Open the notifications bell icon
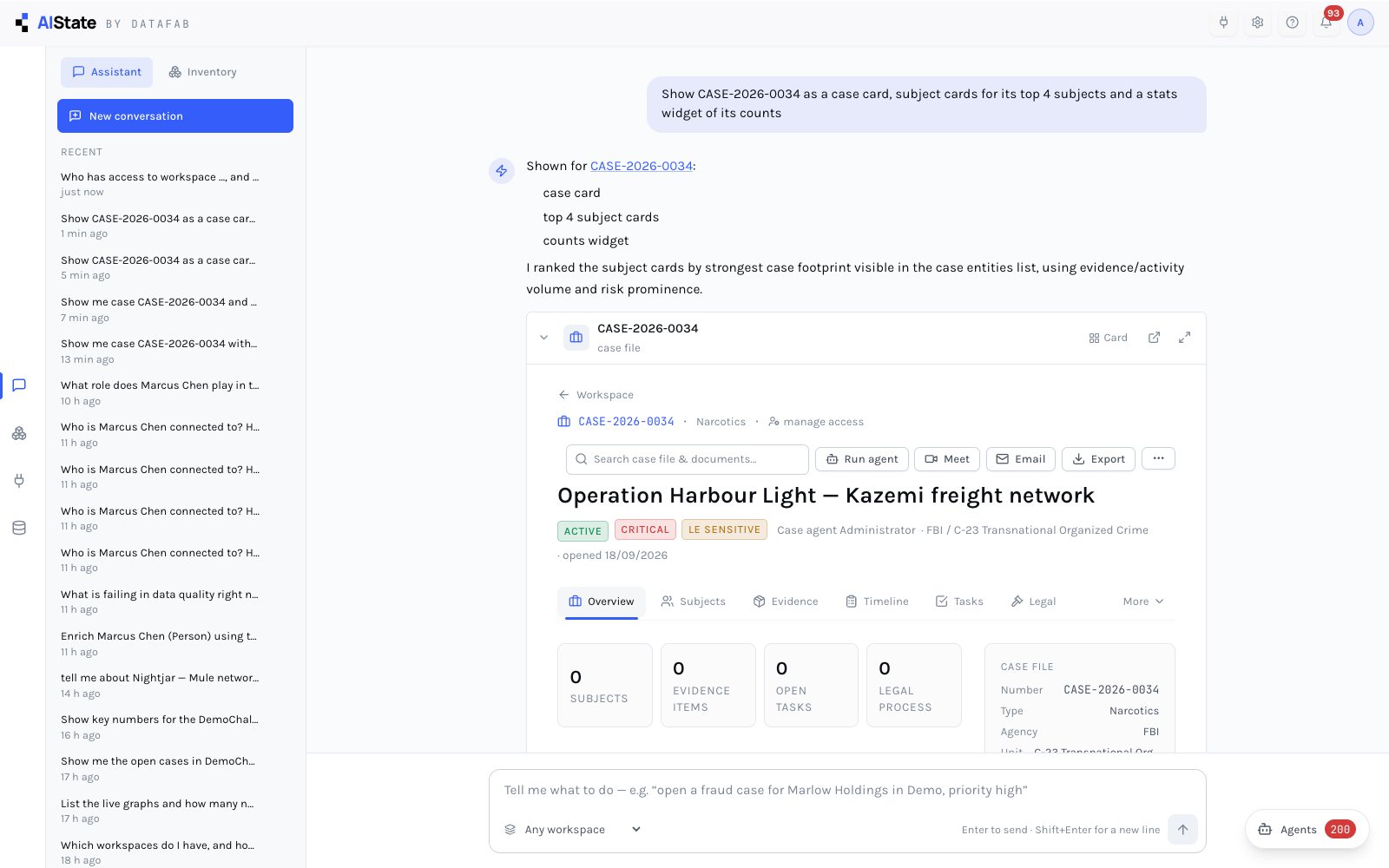This screenshot has height=868, width=1389. [1326, 23]
